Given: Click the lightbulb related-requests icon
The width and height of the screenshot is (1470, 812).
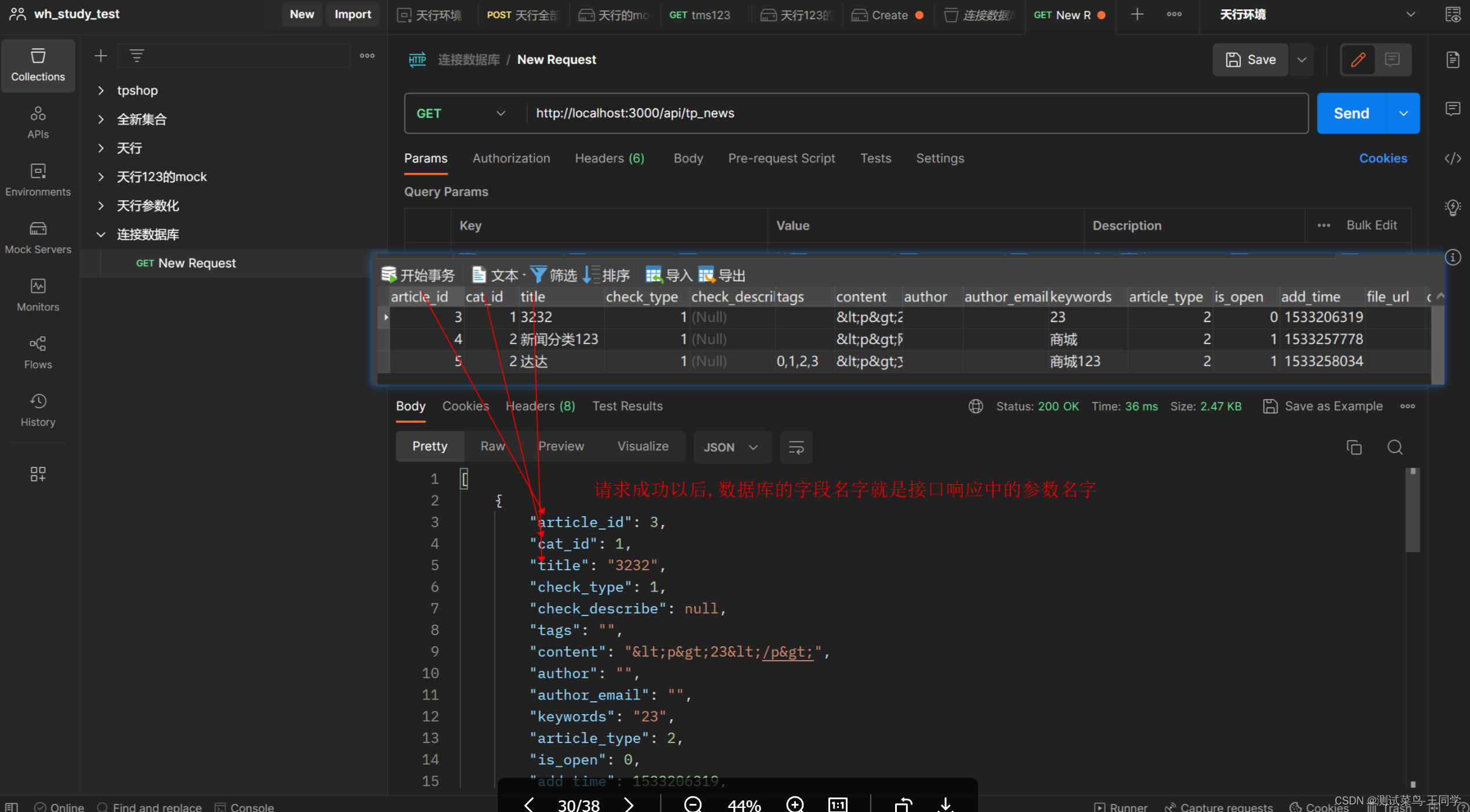Looking at the screenshot, I should click(1453, 207).
